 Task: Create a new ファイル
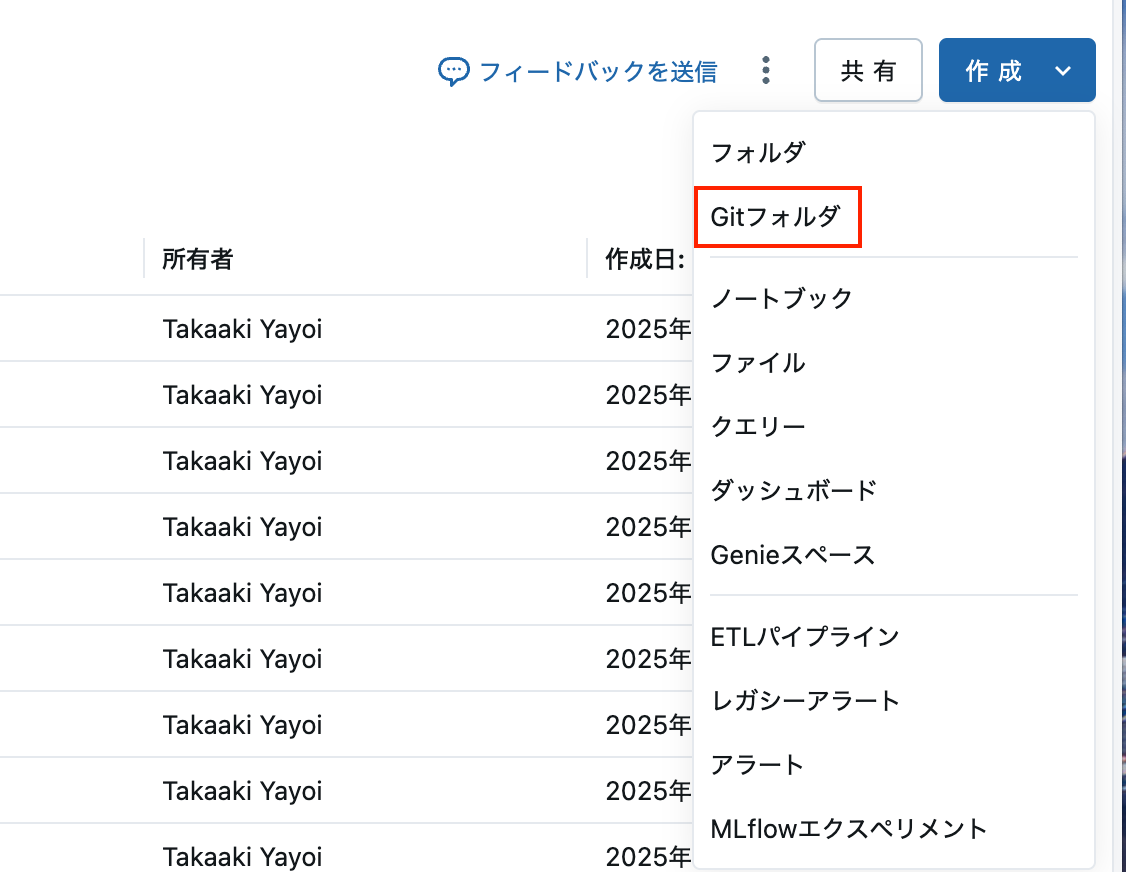tap(758, 363)
